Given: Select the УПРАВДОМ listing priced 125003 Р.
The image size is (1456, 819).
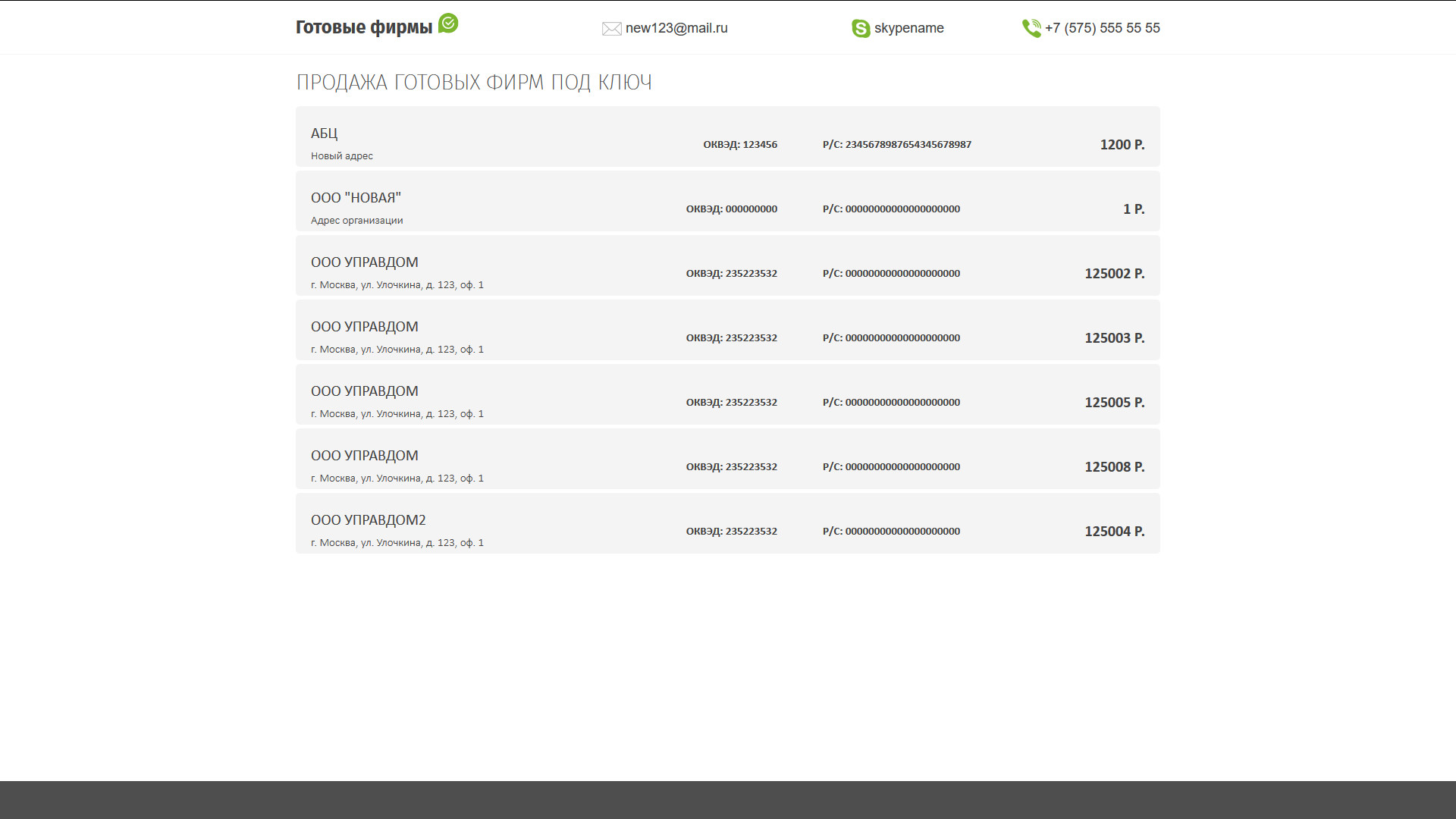Looking at the screenshot, I should (x=364, y=327).
